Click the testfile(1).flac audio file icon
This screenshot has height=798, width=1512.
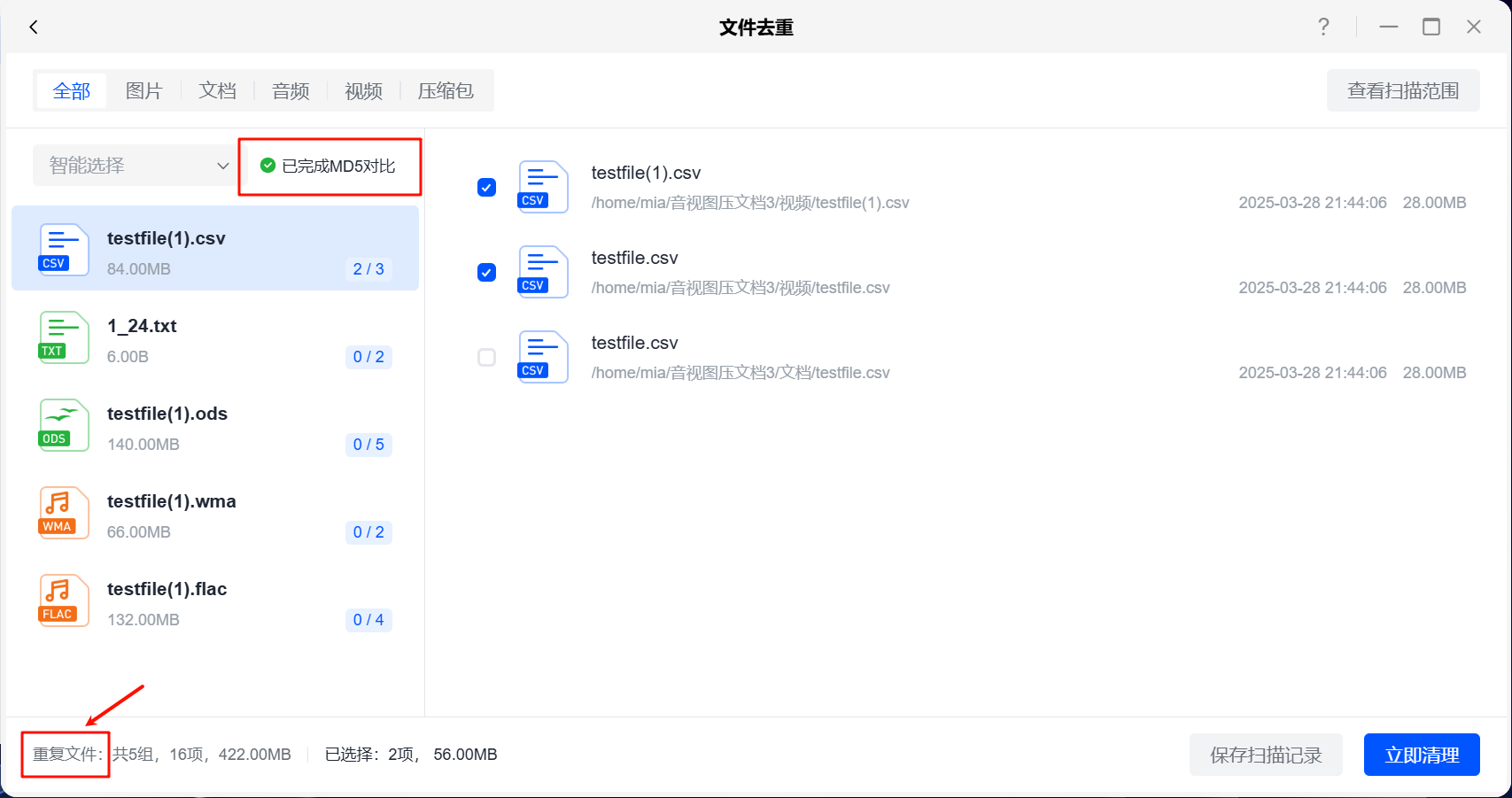click(x=64, y=600)
